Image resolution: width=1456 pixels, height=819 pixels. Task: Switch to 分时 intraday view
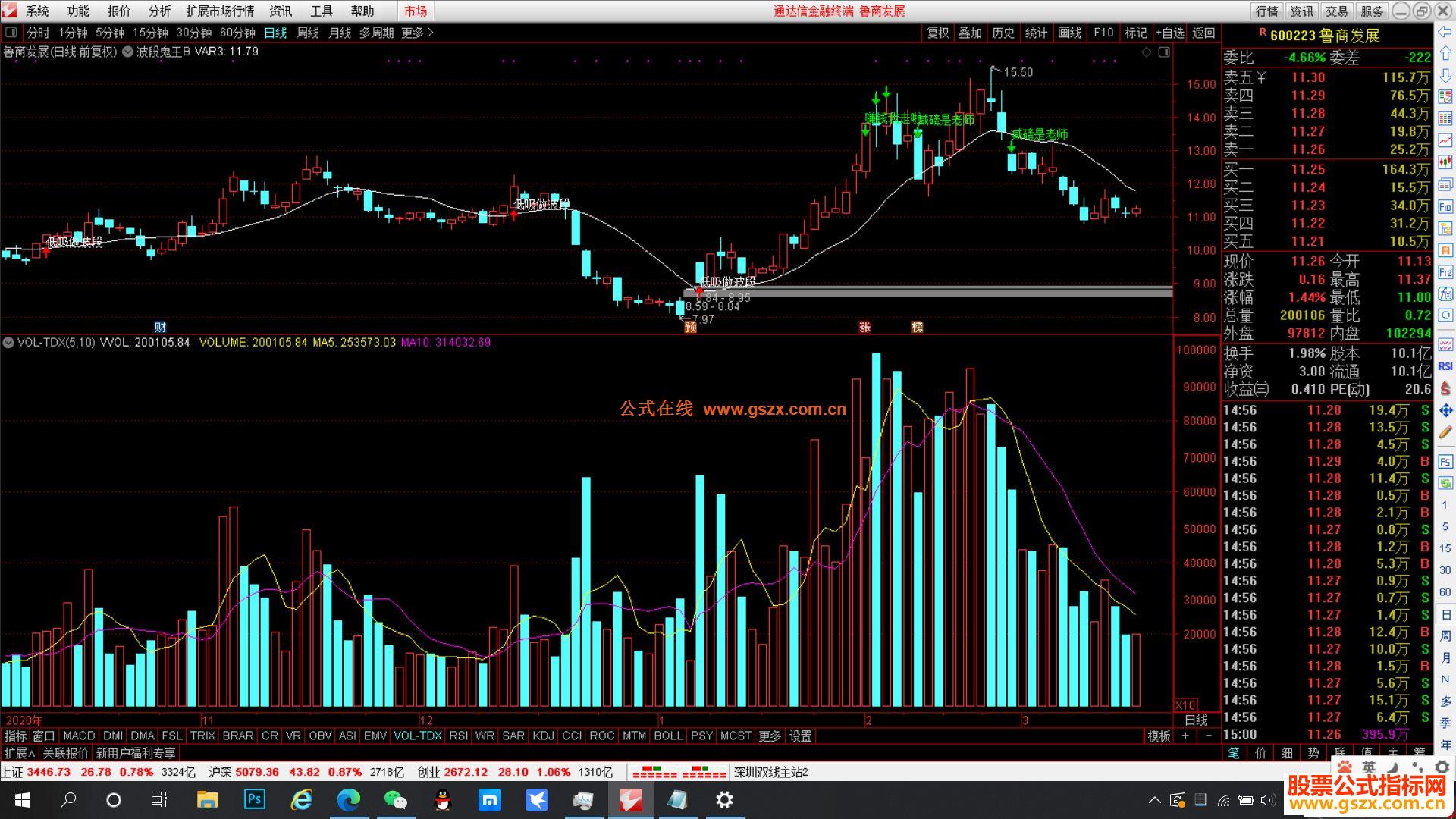coord(38,33)
